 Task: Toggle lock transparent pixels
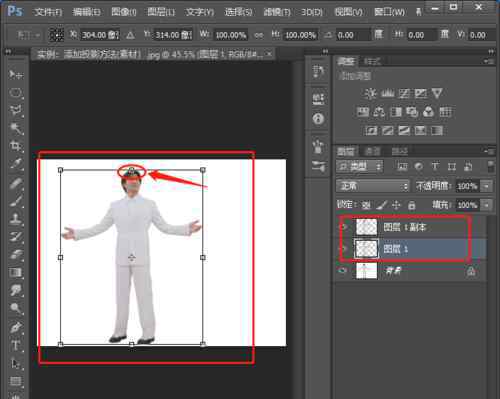click(x=366, y=205)
